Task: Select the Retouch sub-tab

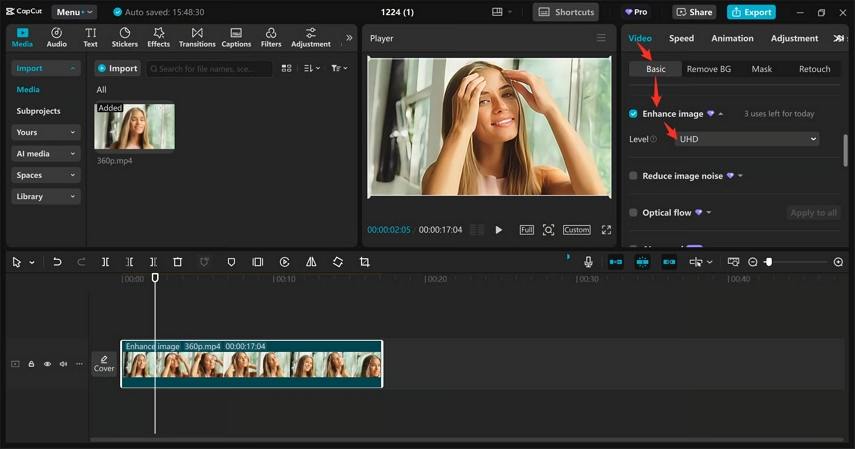Action: [815, 69]
